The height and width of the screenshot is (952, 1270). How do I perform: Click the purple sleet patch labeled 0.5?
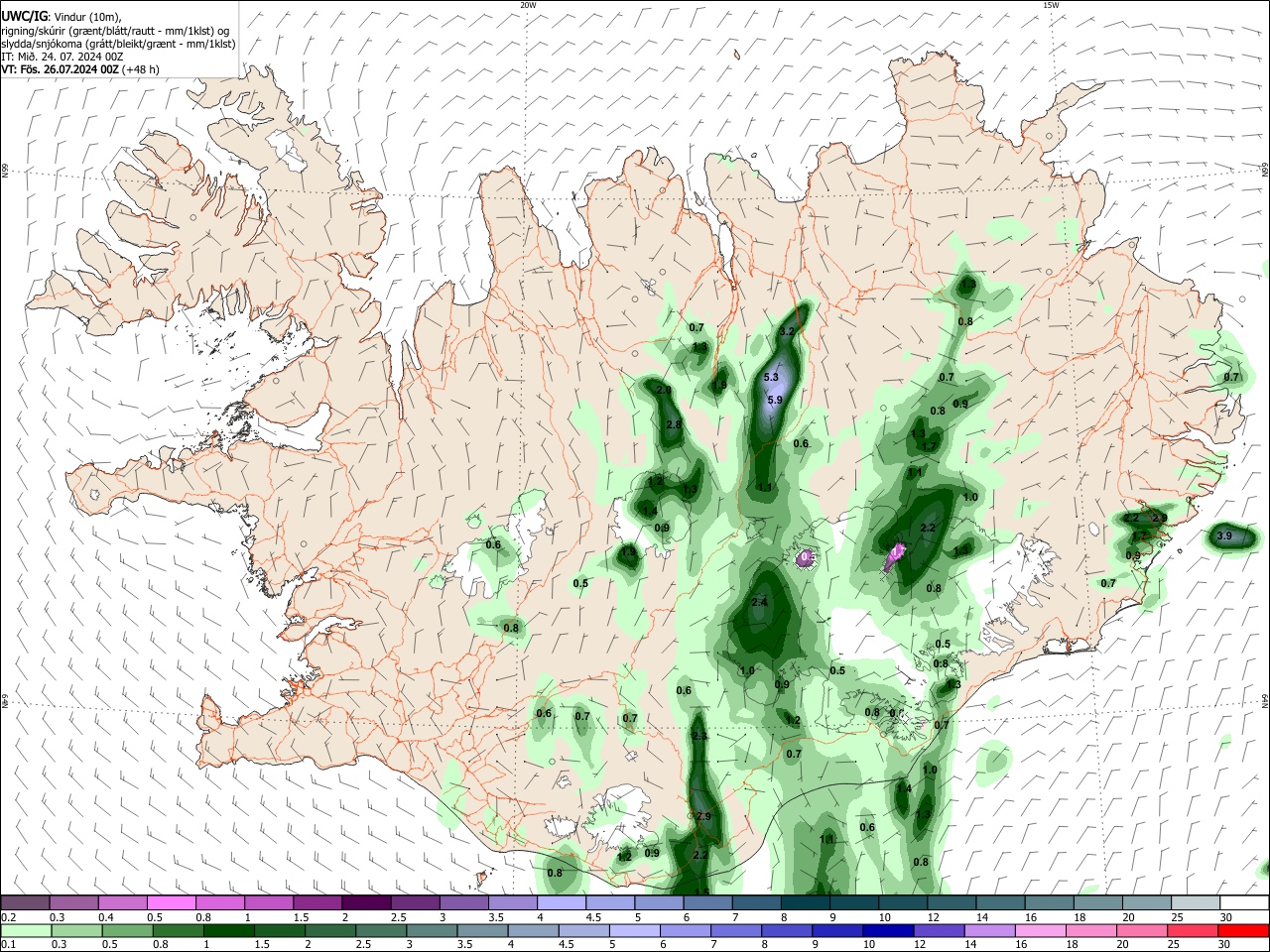(807, 558)
